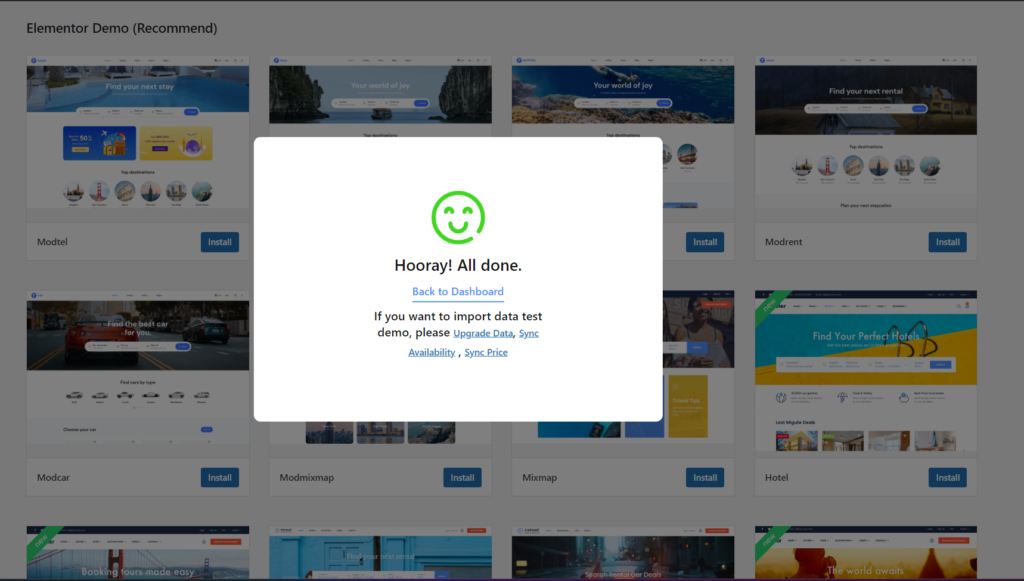Image resolution: width=1024 pixels, height=581 pixels.
Task: Install the Hotel demo
Action: (947, 477)
